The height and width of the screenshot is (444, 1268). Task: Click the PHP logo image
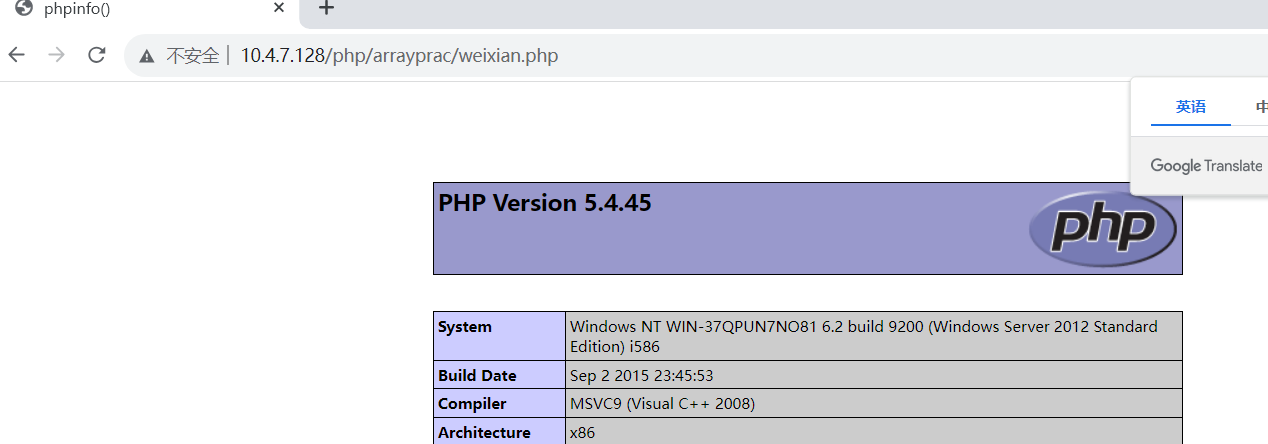(1103, 229)
